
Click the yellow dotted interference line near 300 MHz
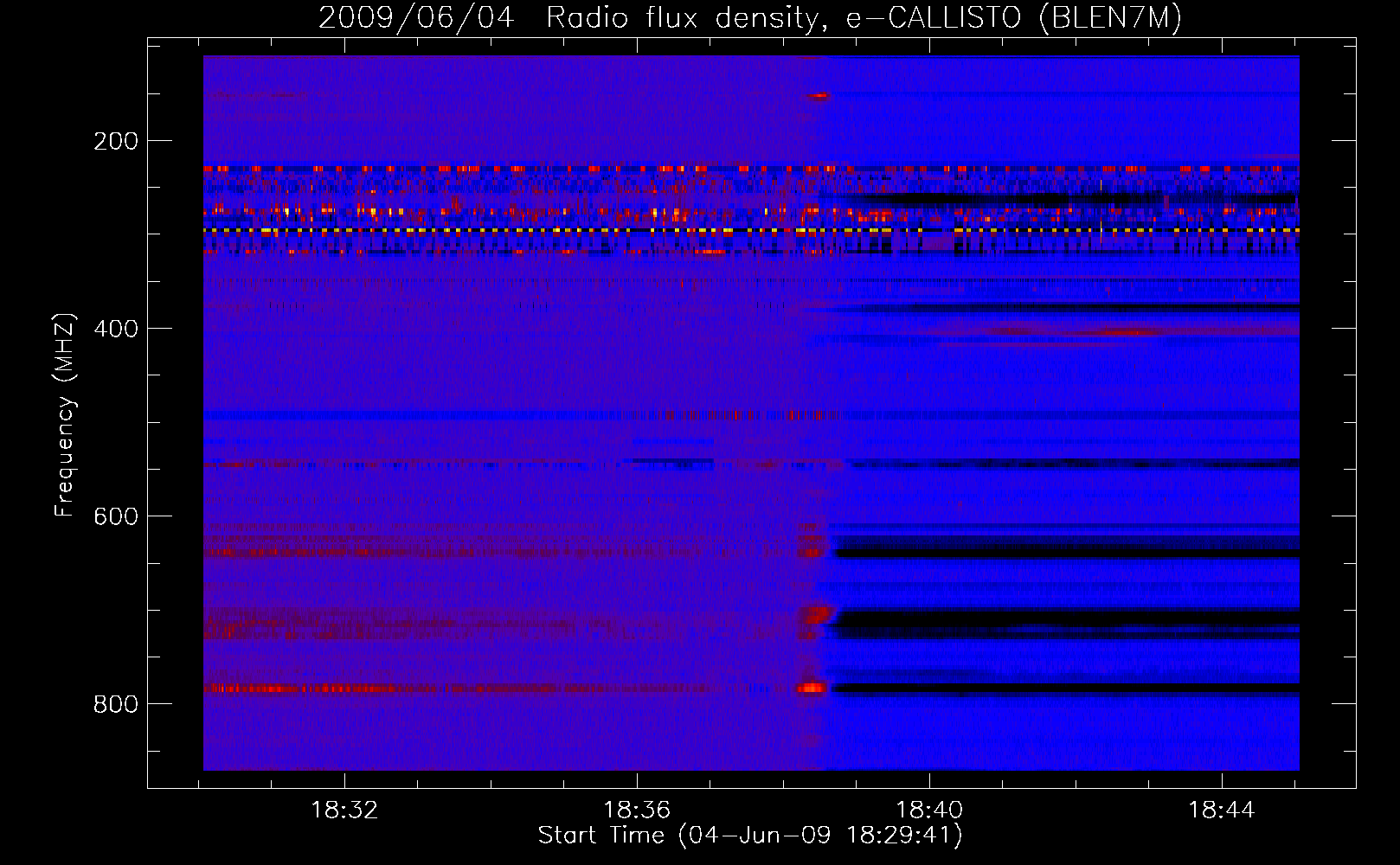click(x=751, y=231)
